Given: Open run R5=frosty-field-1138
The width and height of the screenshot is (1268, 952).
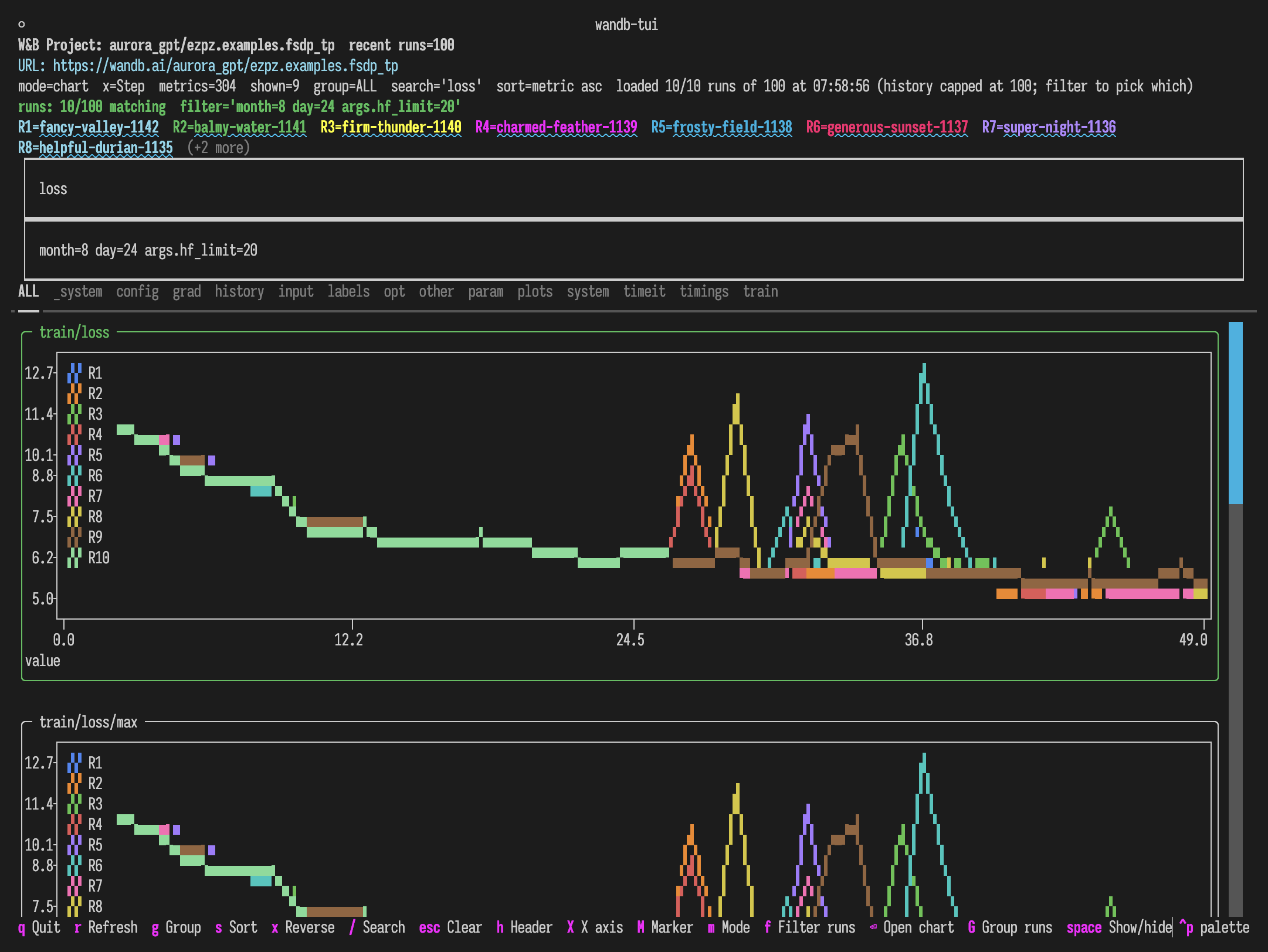Looking at the screenshot, I should coord(721,127).
